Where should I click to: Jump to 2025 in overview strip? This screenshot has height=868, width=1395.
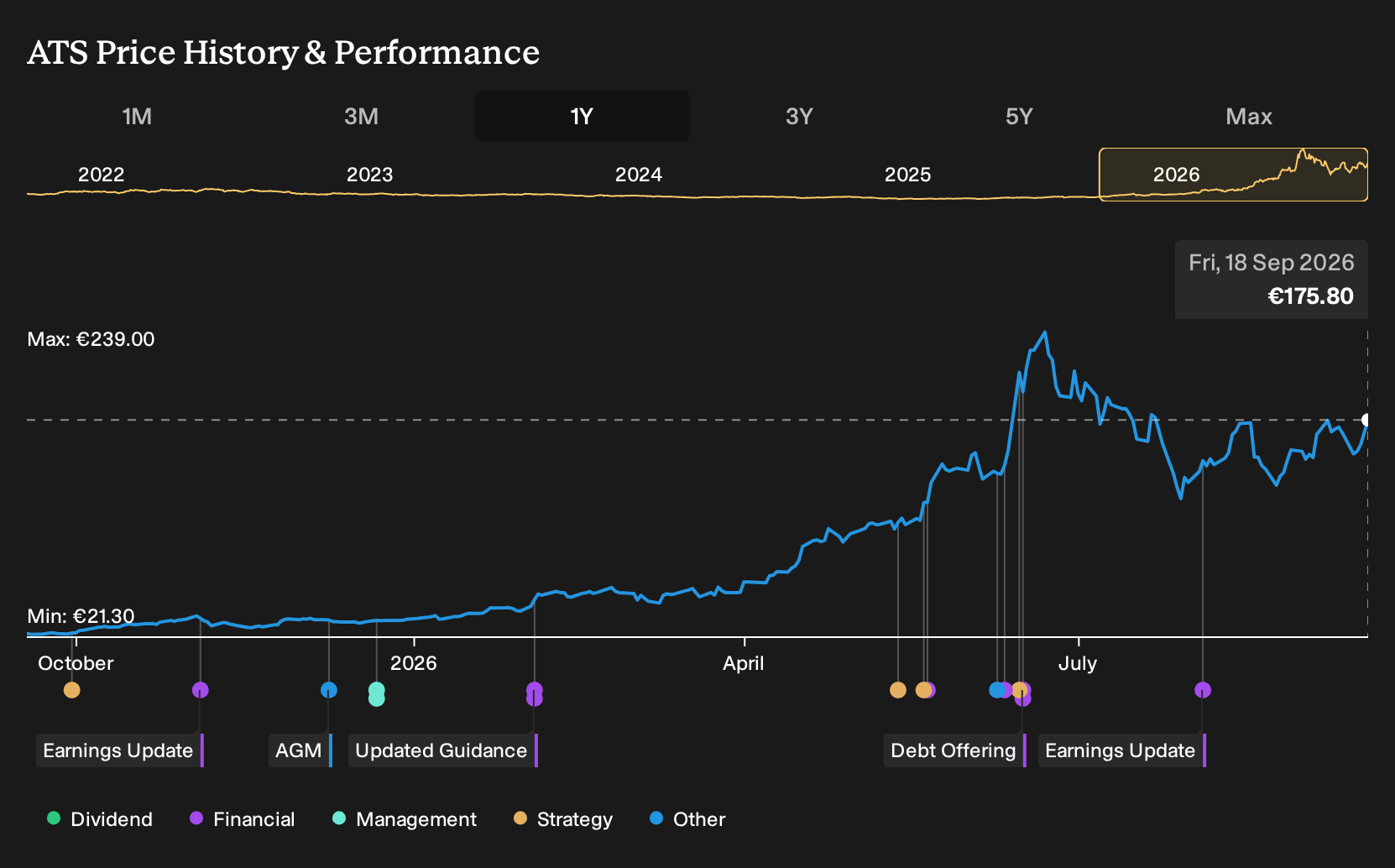(x=908, y=175)
